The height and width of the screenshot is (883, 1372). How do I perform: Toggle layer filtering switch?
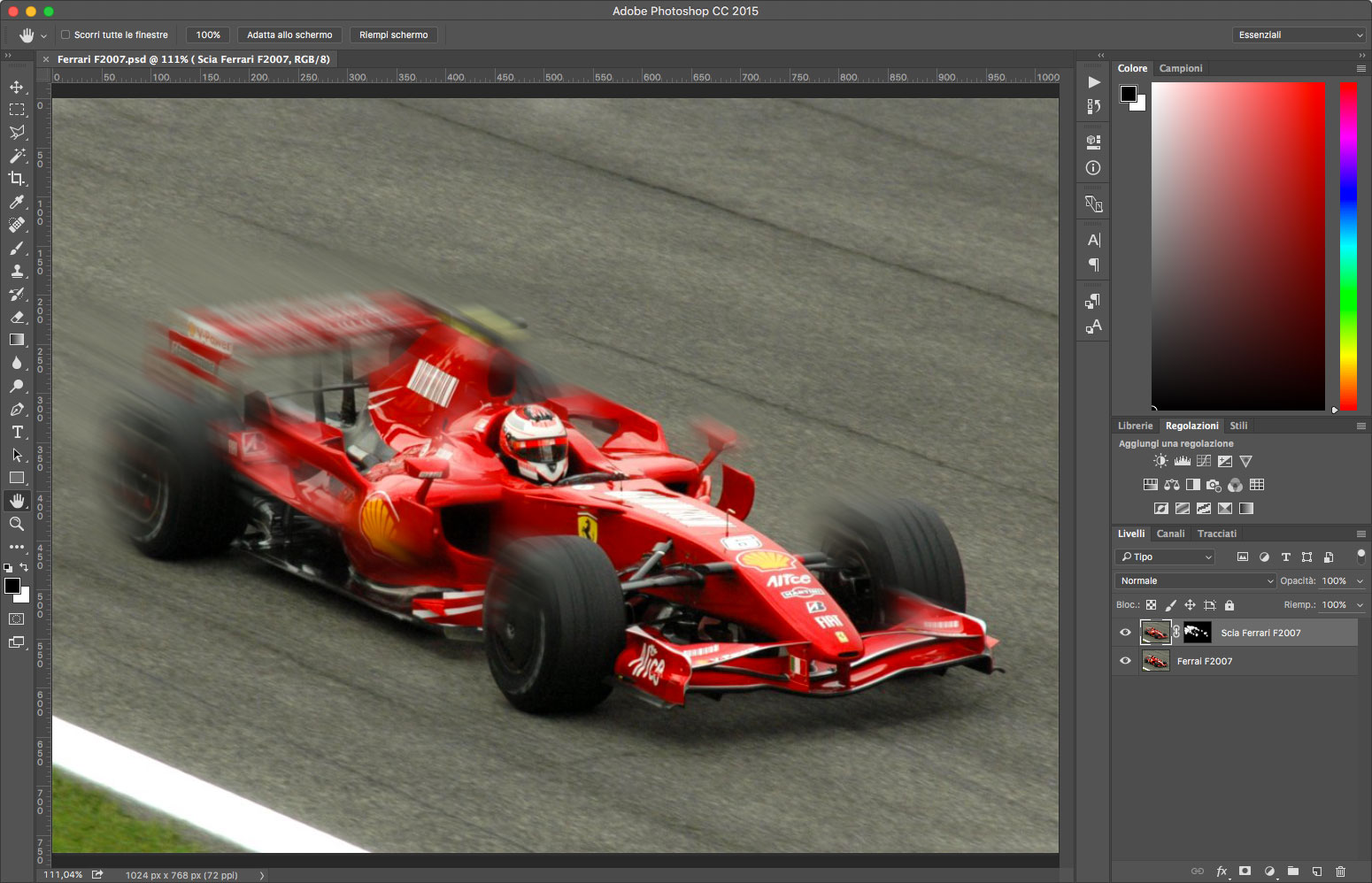(x=1360, y=557)
